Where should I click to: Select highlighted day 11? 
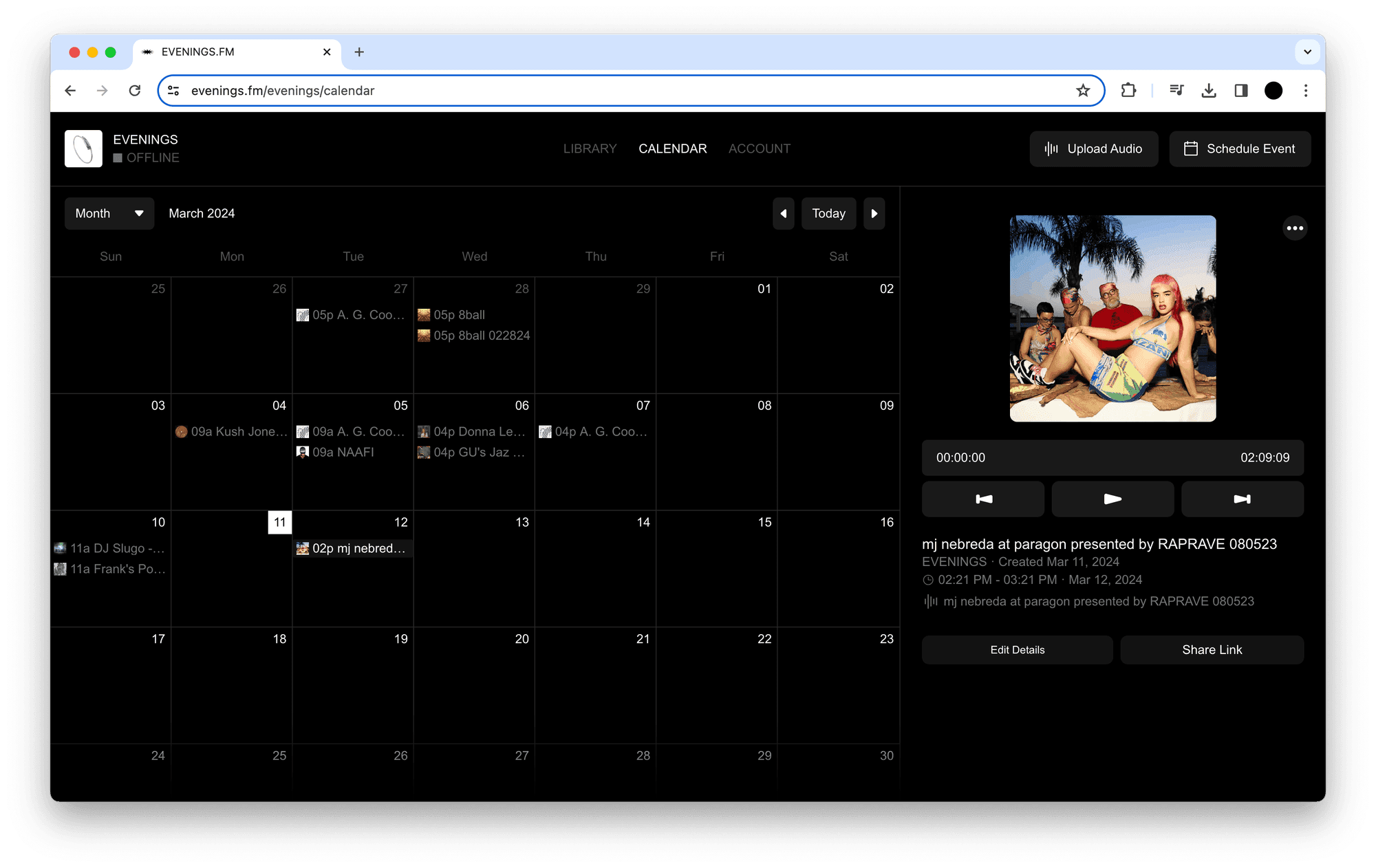click(279, 522)
